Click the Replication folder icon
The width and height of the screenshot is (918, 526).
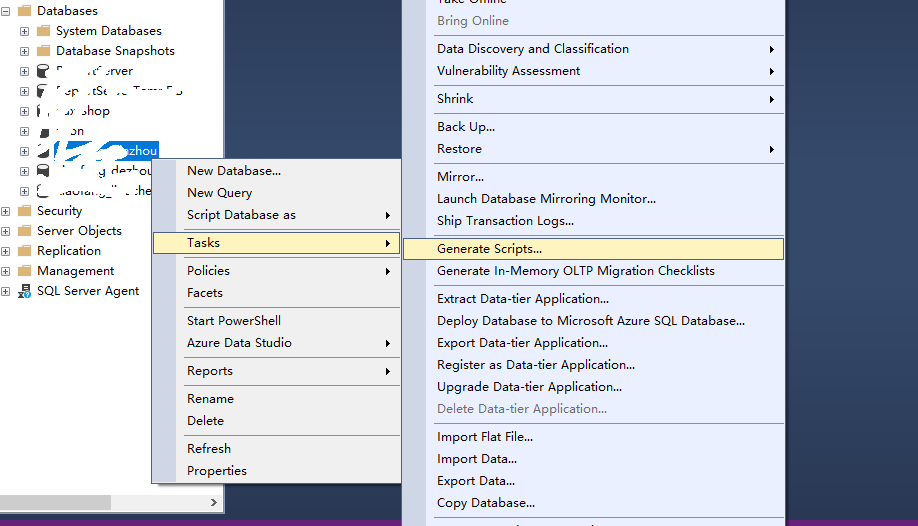click(25, 251)
